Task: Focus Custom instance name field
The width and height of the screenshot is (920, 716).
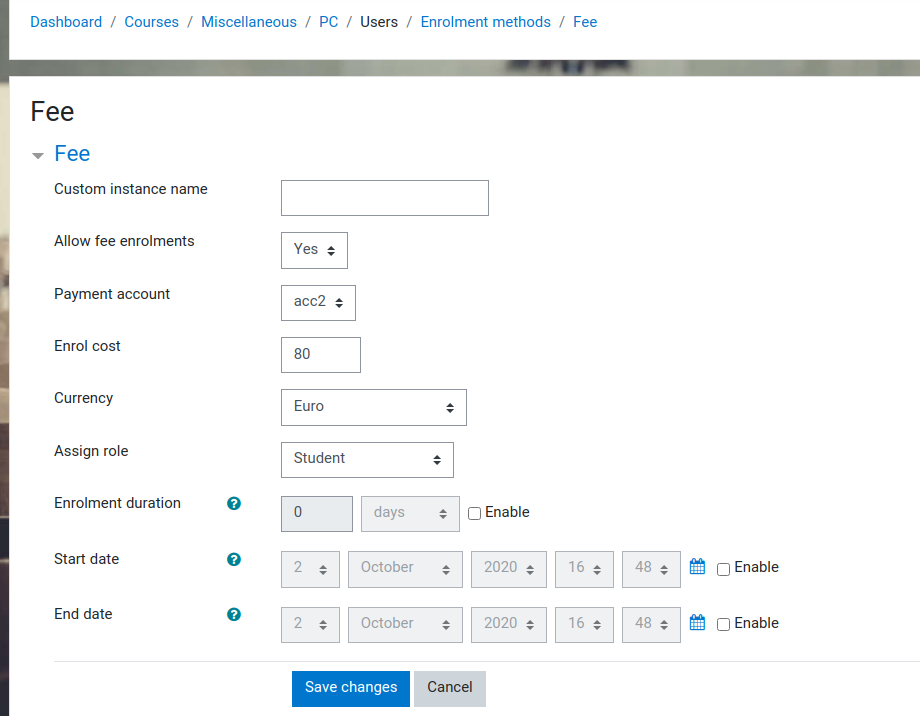Action: pos(385,198)
